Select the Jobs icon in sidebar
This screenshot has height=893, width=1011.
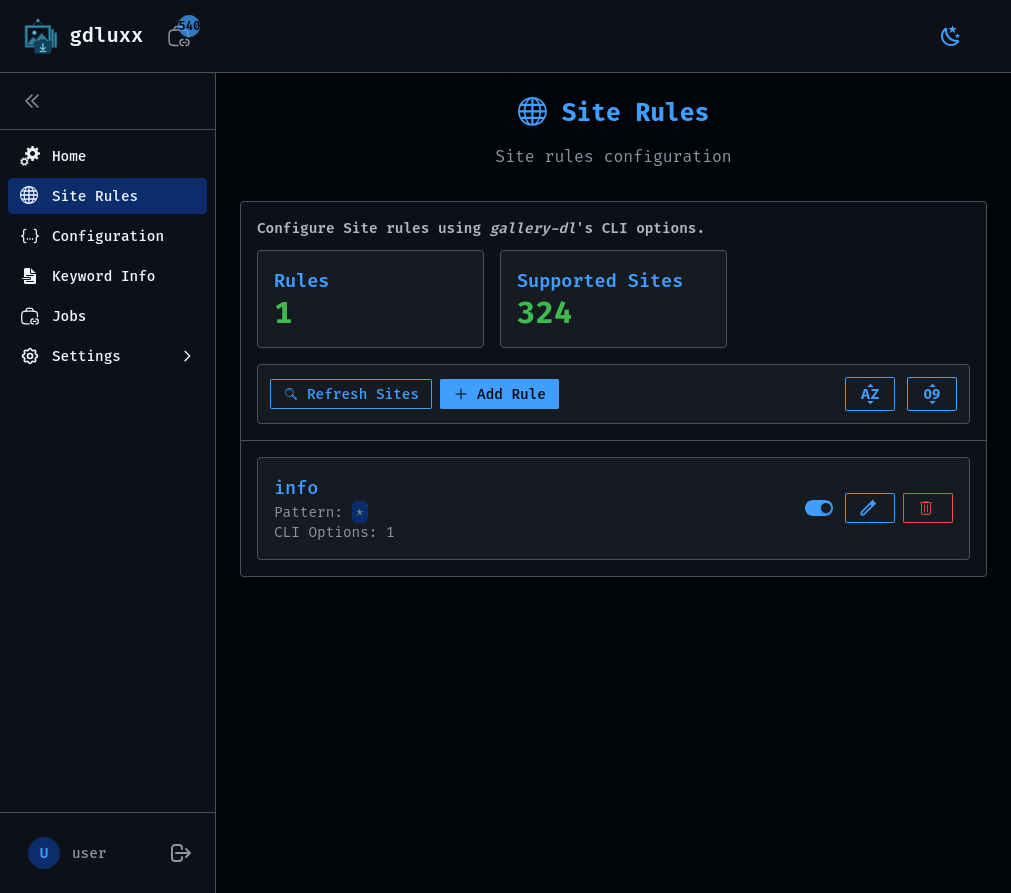click(x=30, y=315)
